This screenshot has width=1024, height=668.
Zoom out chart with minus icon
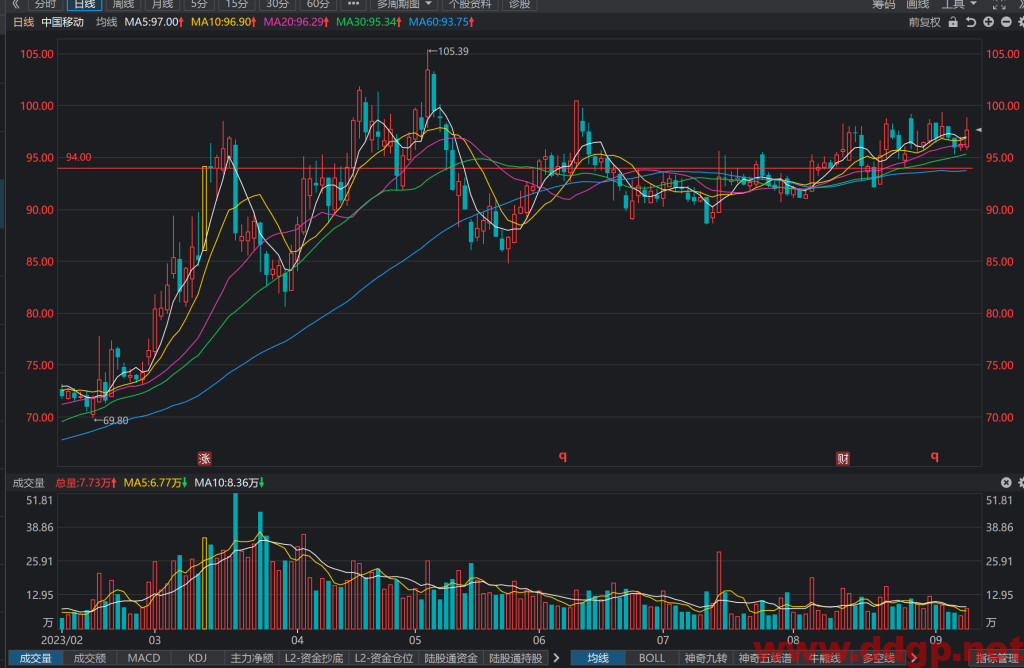1006,22
